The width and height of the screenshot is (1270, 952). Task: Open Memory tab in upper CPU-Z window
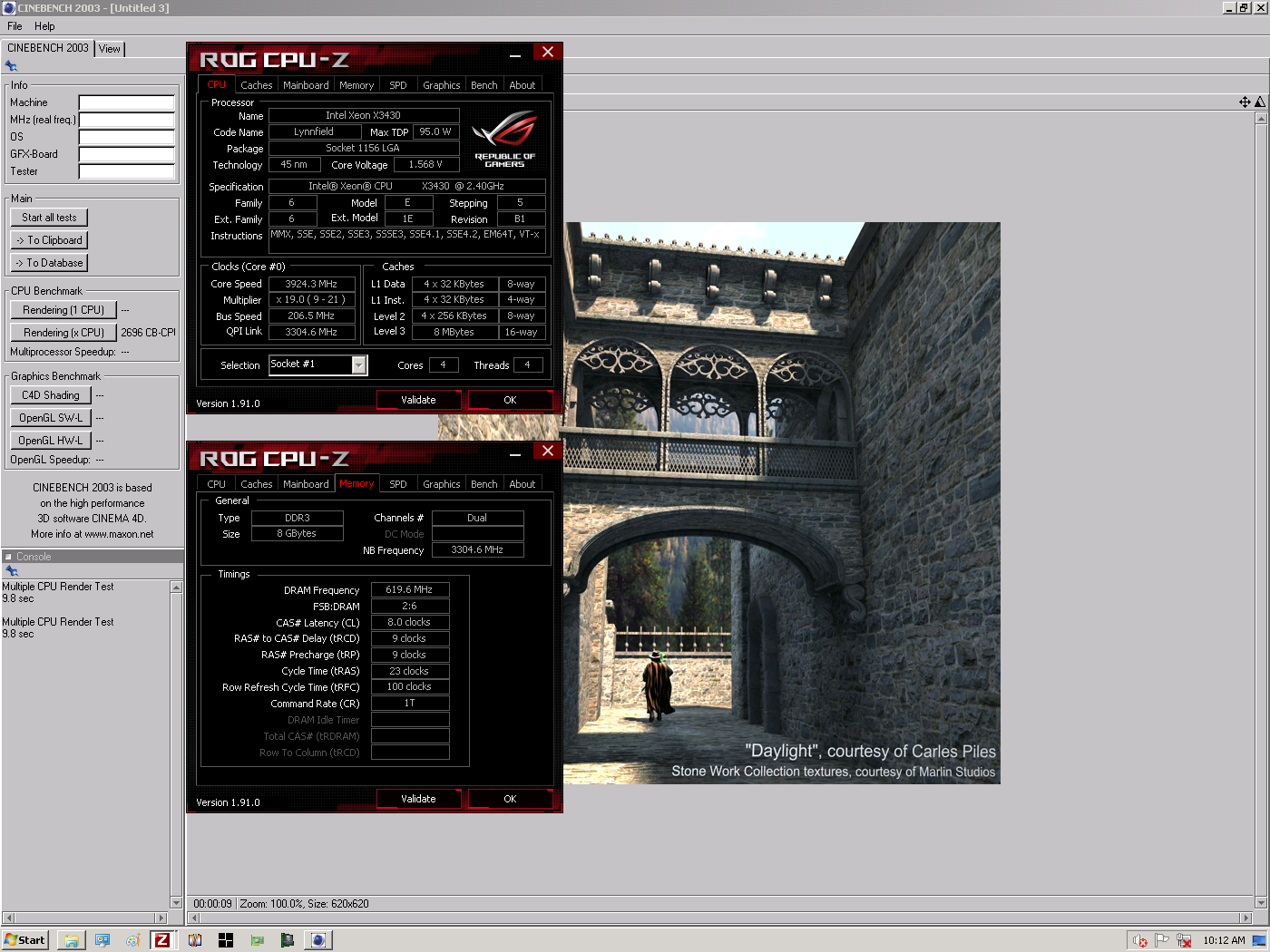(x=357, y=85)
